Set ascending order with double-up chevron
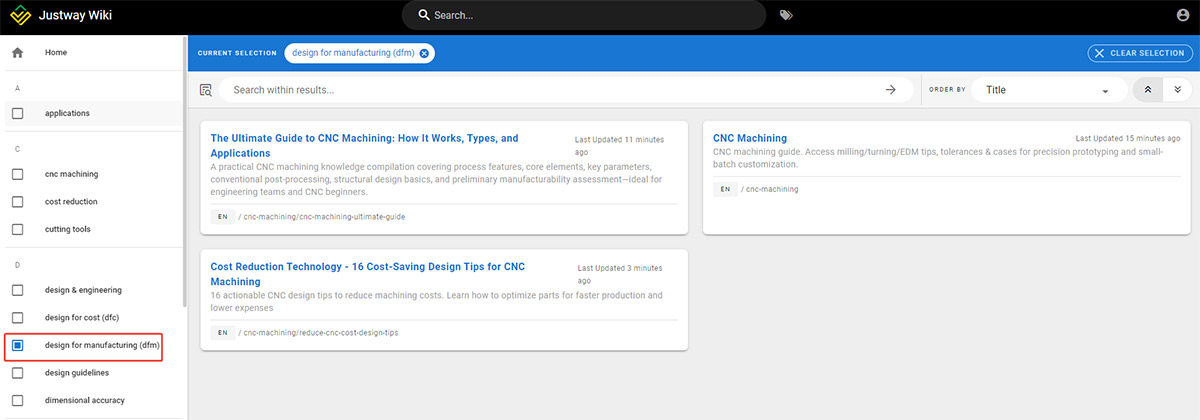The image size is (1200, 420). [x=1148, y=90]
